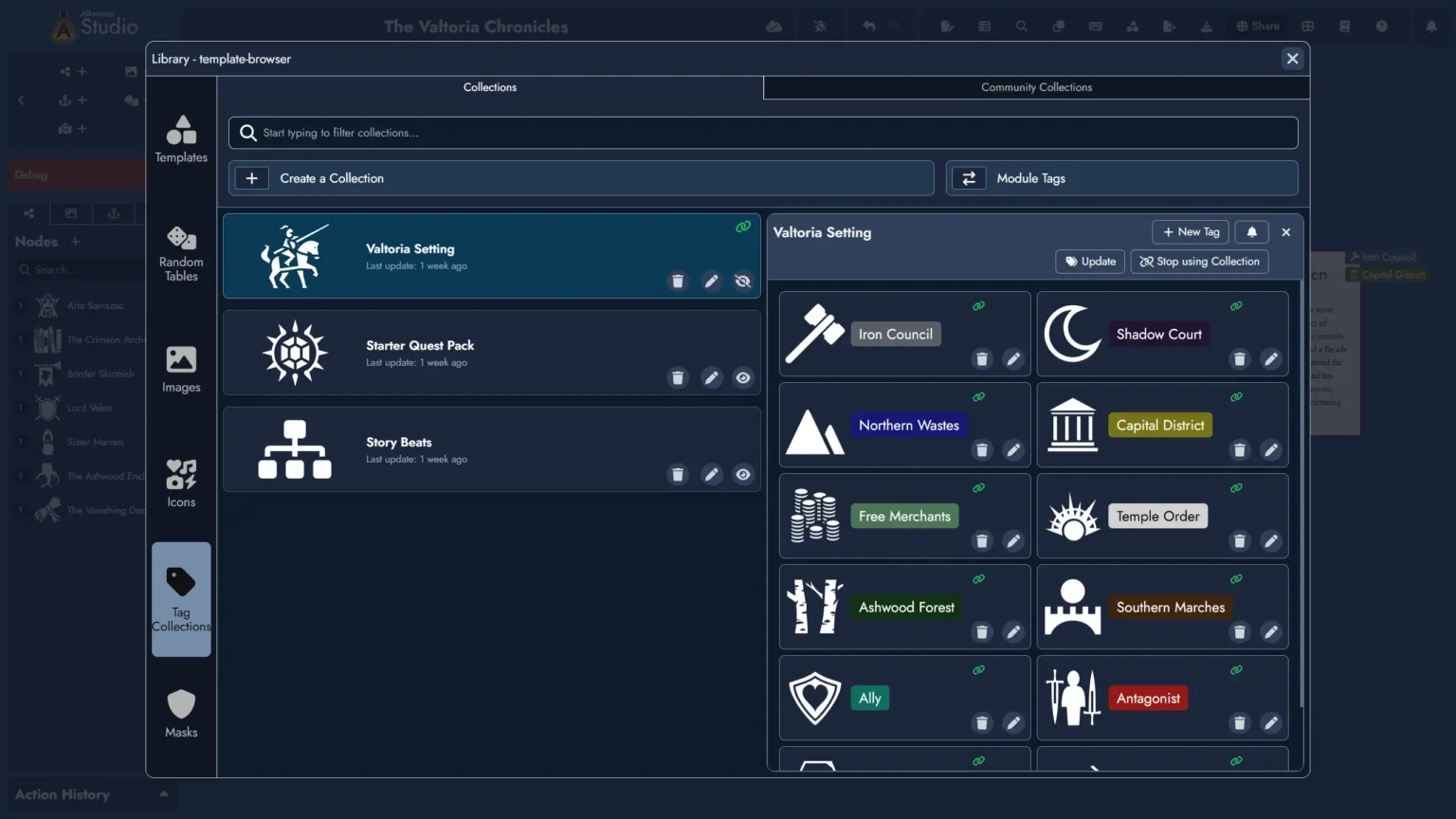Close the Valtoria Setting detail panel
1456x819 pixels.
click(x=1286, y=232)
